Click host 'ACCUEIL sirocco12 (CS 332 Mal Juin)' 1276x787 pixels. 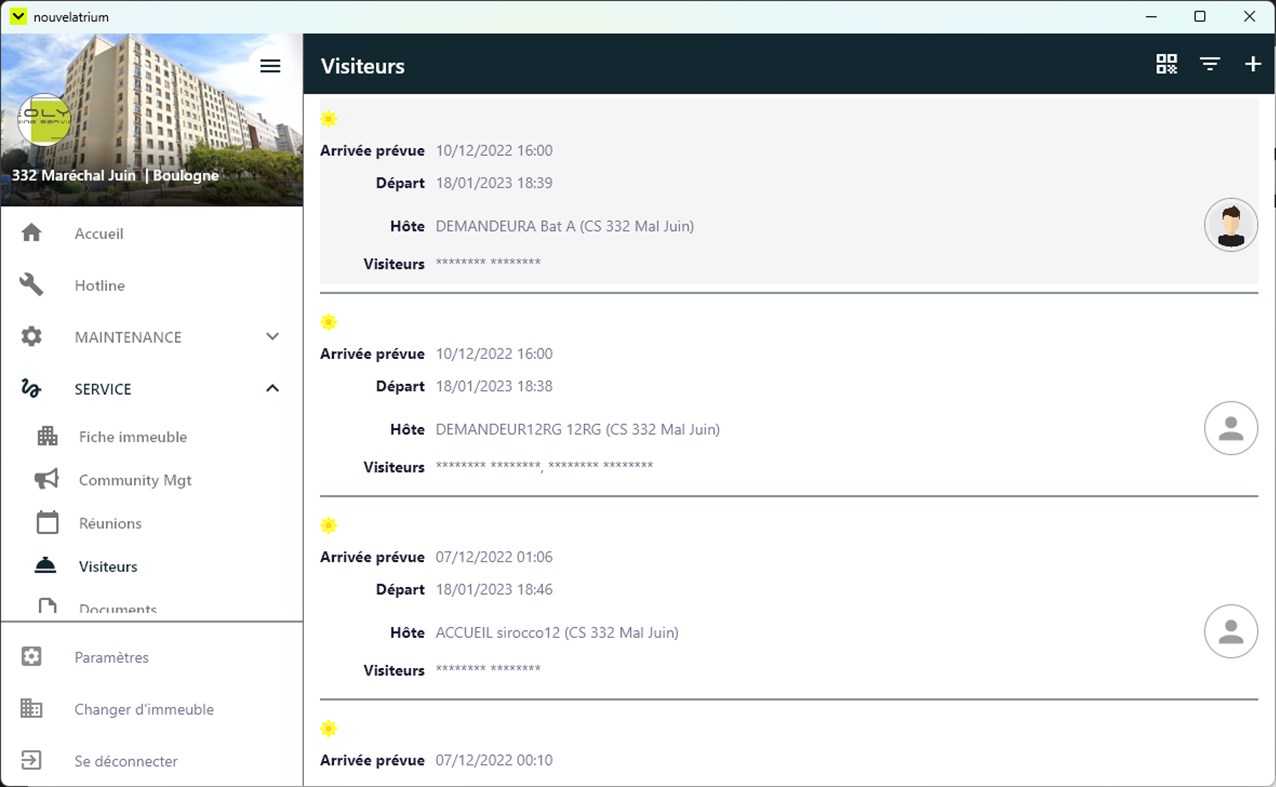coord(557,632)
